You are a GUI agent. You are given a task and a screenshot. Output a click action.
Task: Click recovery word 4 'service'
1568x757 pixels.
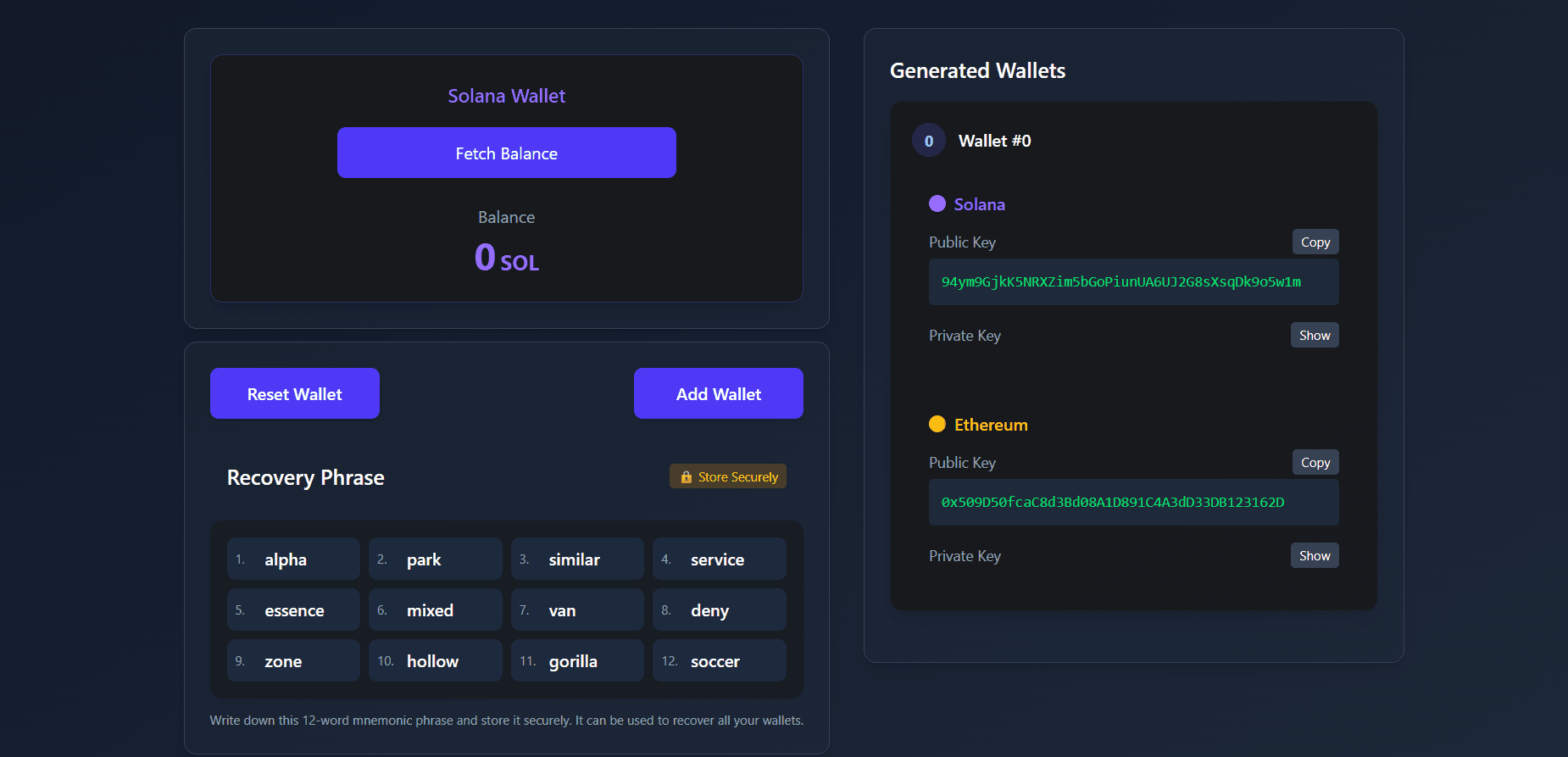pos(720,559)
